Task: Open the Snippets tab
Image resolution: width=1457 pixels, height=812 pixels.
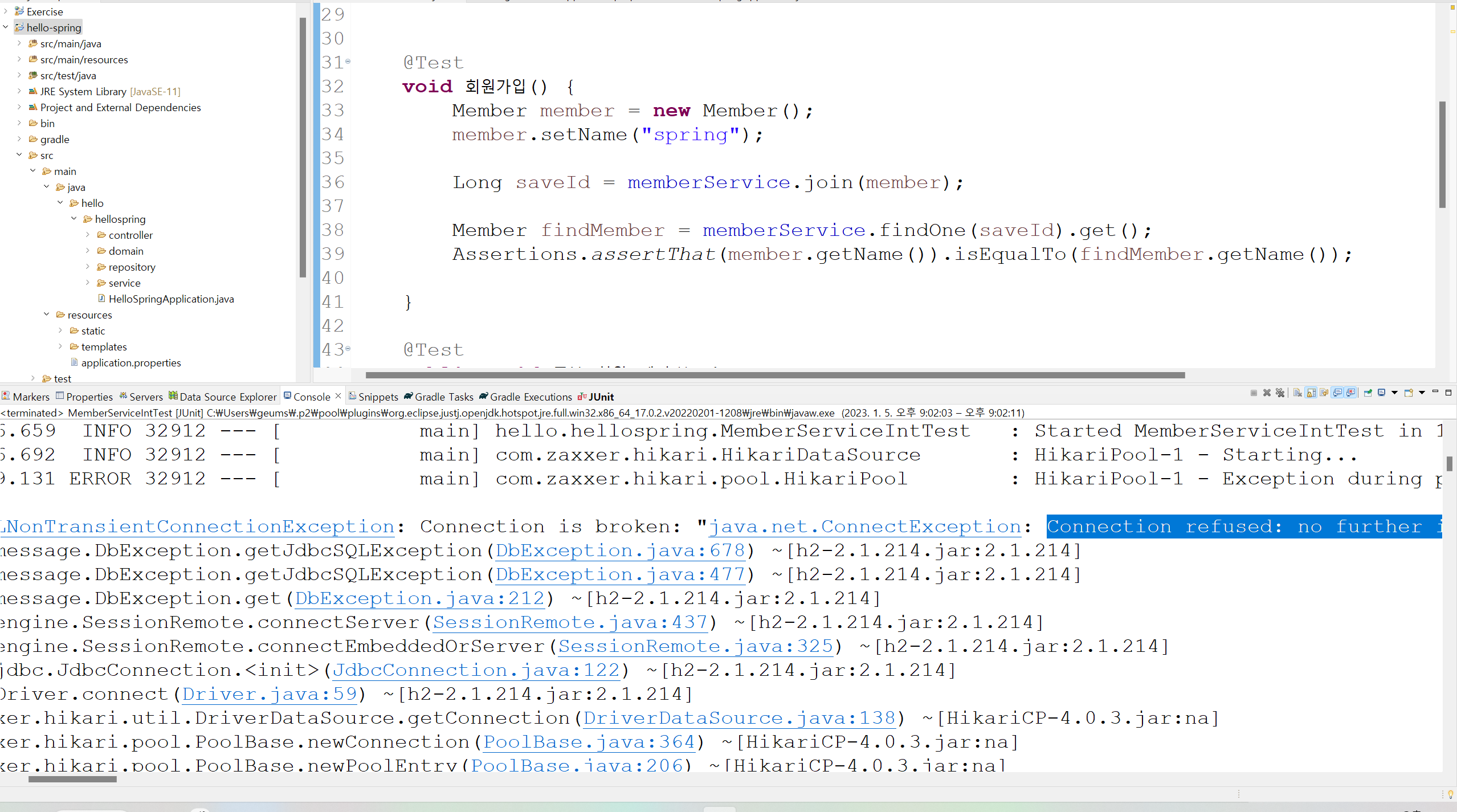Action: [373, 397]
